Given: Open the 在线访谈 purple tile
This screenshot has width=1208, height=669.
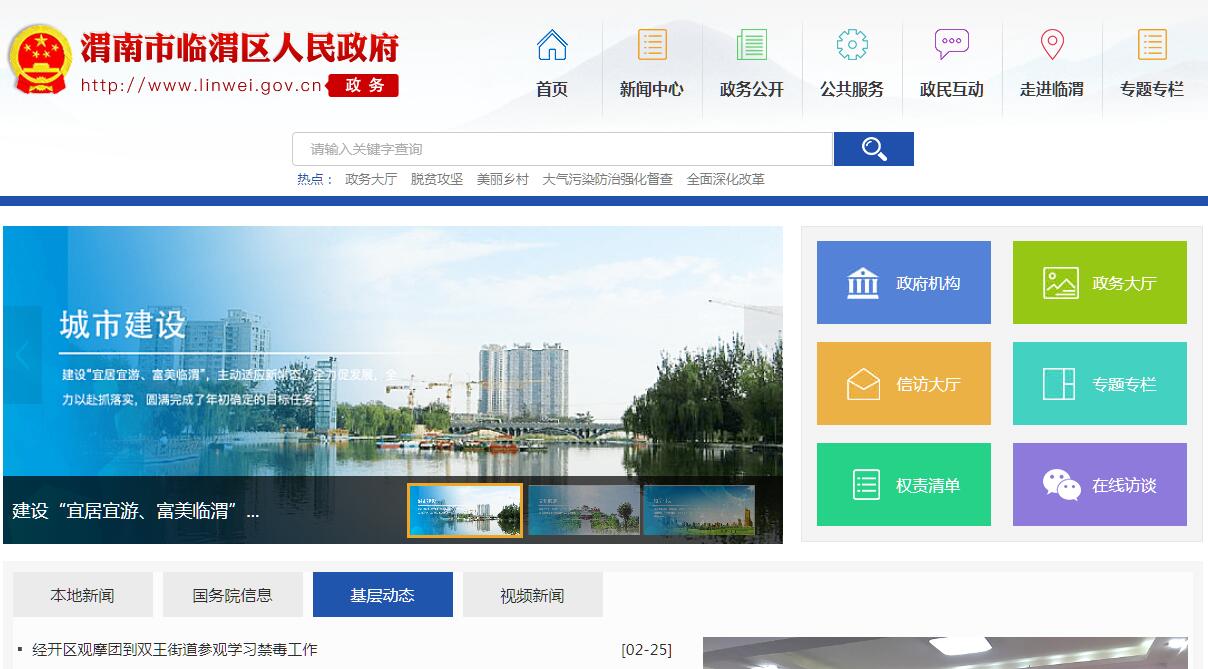Looking at the screenshot, I should [x=1099, y=485].
